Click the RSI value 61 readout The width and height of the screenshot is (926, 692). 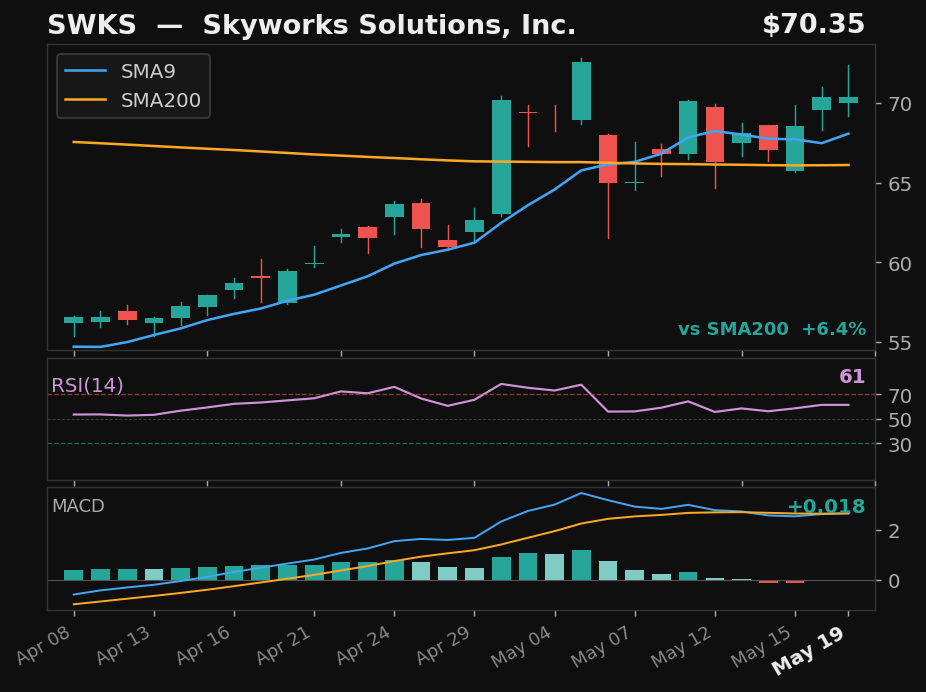tap(852, 377)
